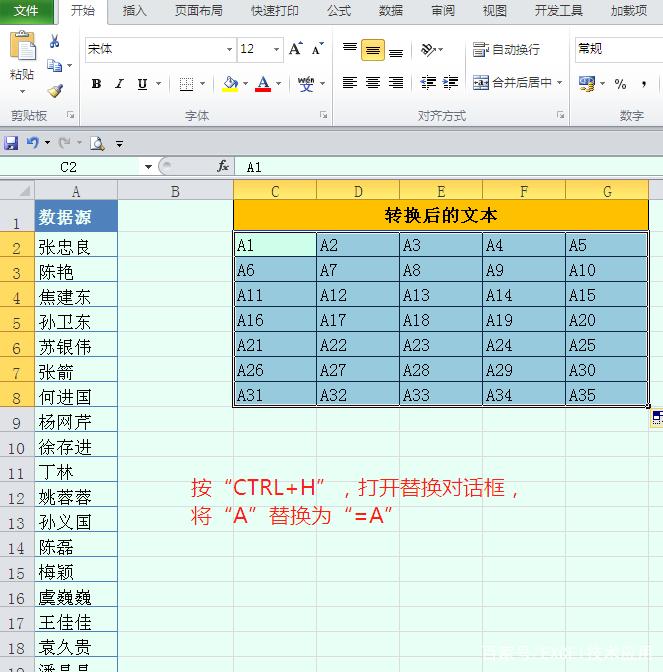663x672 pixels.
Task: Switch to 插入 tab
Action: 134,11
